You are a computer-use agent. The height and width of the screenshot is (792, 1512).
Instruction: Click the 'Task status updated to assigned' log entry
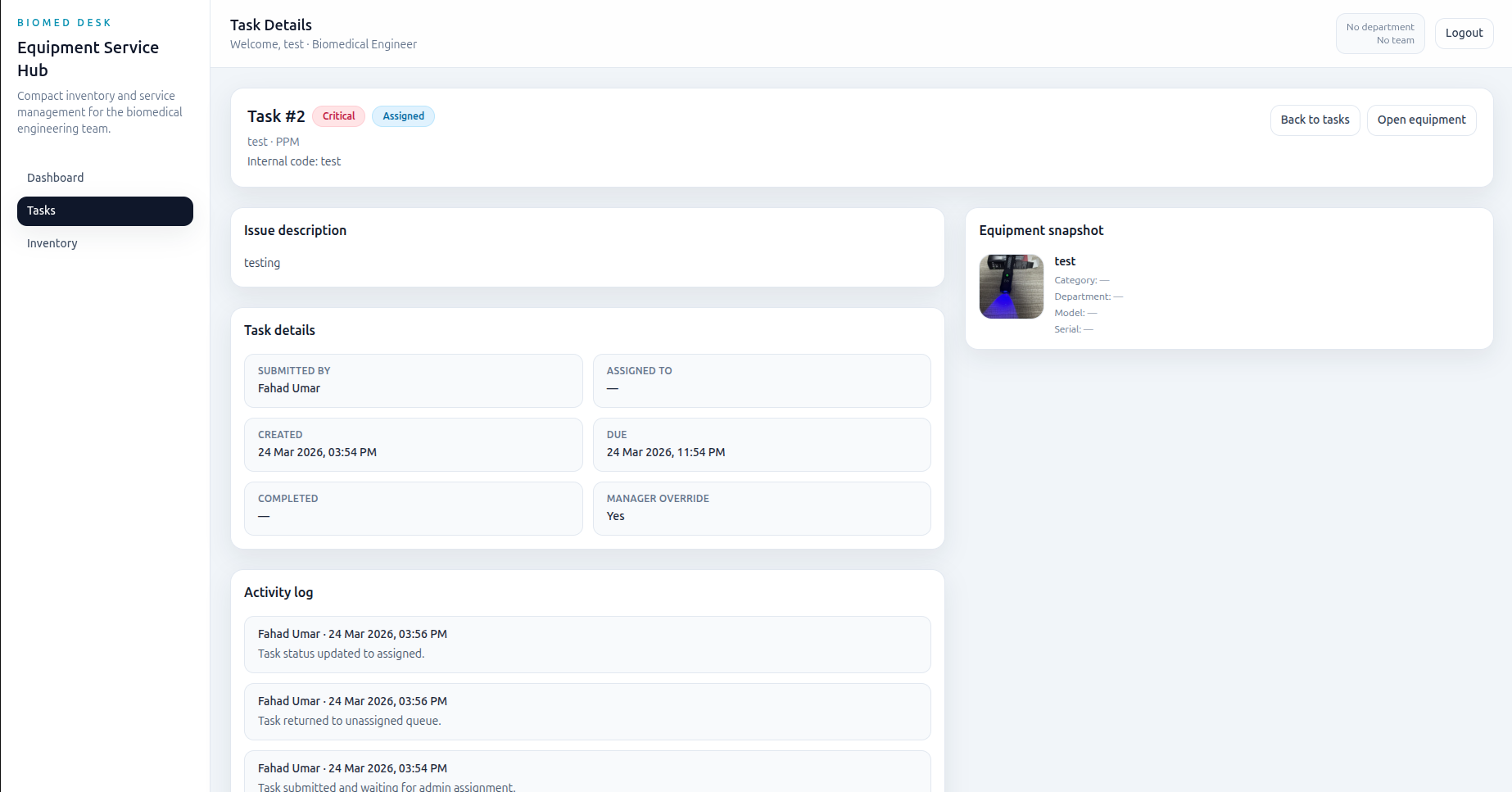coord(587,645)
